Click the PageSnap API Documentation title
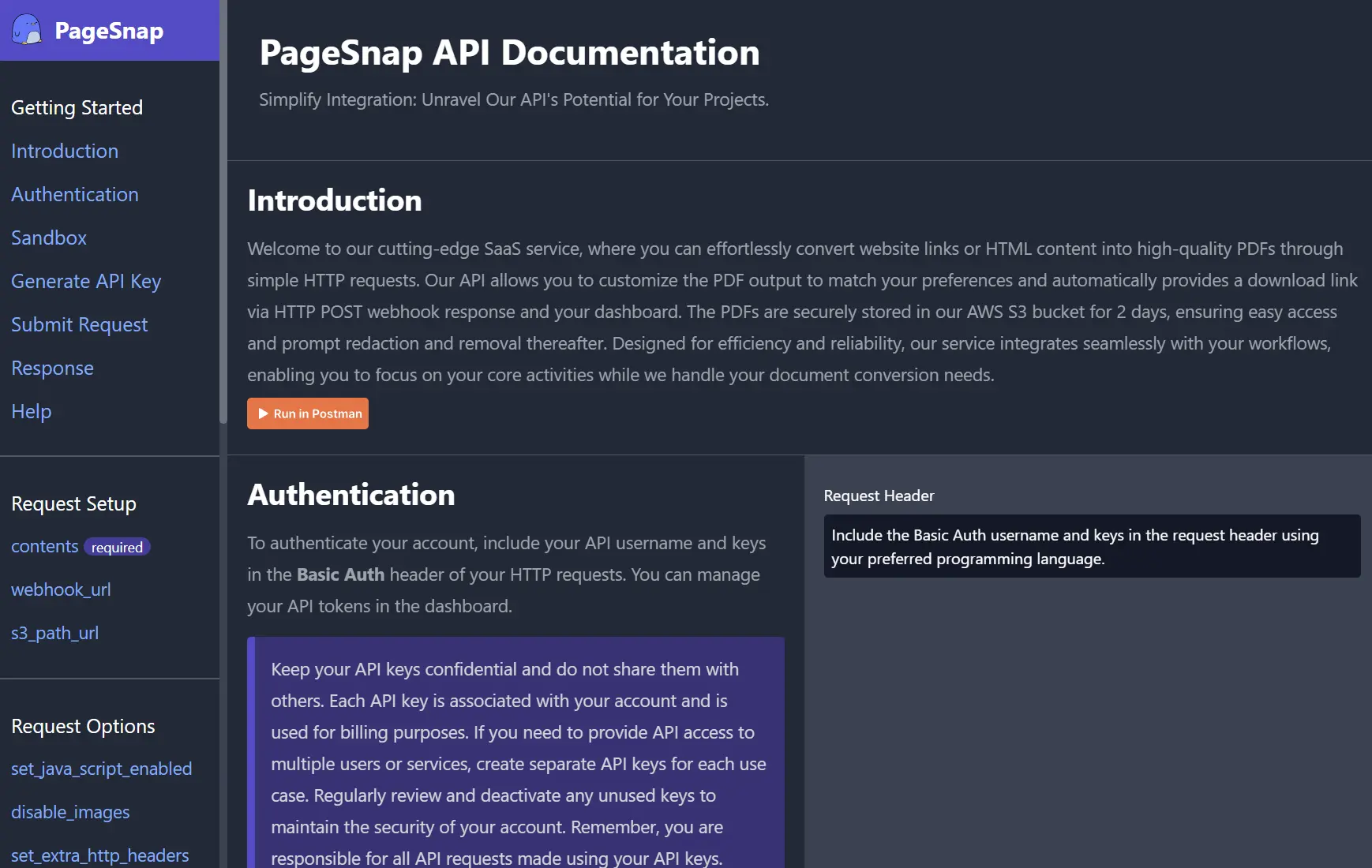 click(x=509, y=53)
